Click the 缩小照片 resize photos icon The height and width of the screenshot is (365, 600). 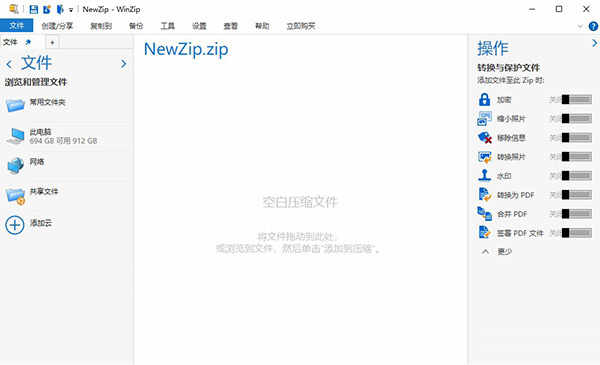(484, 119)
